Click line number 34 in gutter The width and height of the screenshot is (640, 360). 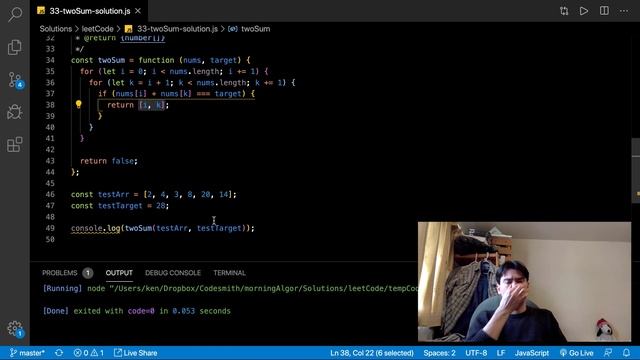coord(50,60)
